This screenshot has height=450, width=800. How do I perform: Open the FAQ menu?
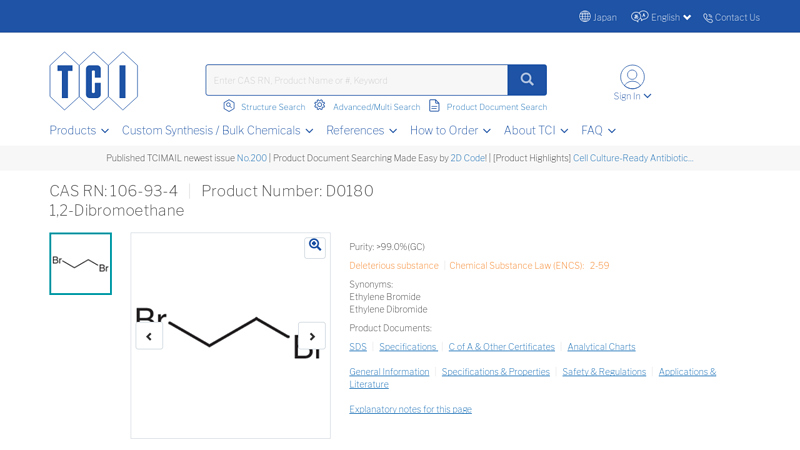point(598,131)
